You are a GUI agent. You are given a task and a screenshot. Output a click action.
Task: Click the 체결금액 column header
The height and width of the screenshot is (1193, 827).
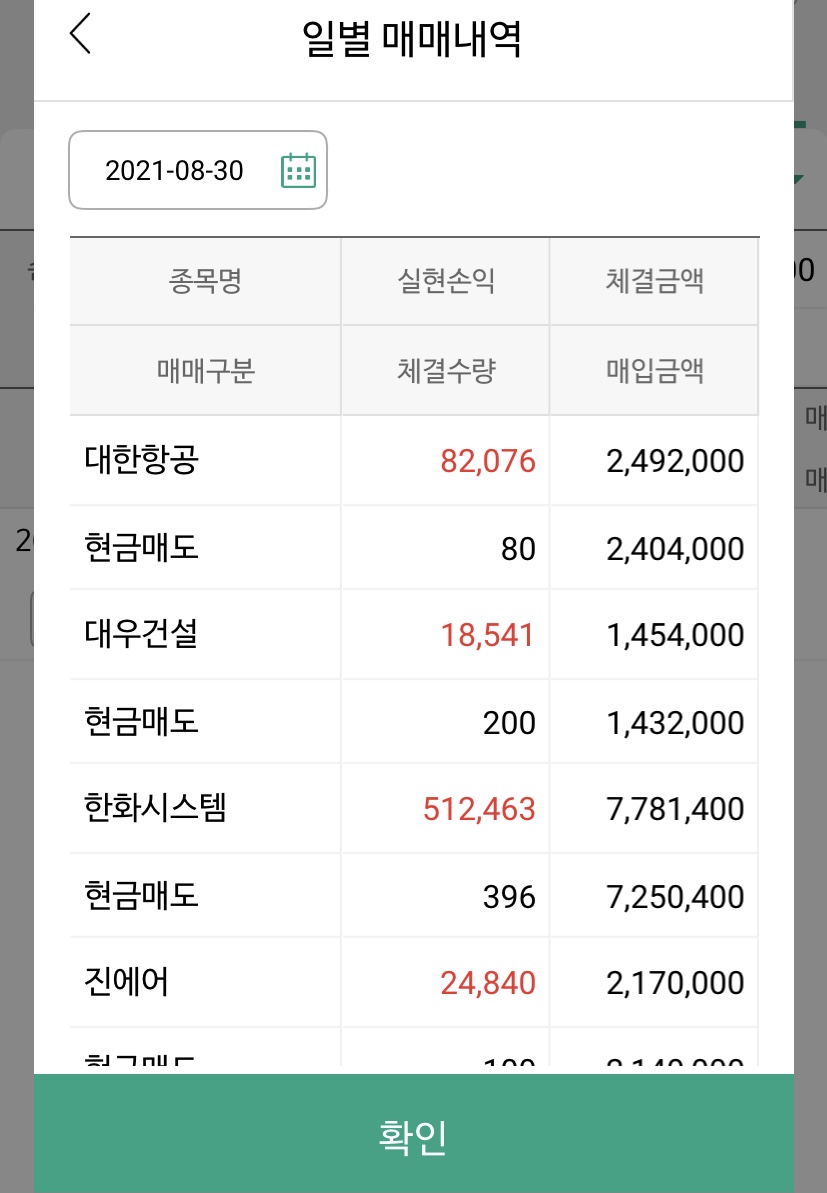tap(654, 282)
